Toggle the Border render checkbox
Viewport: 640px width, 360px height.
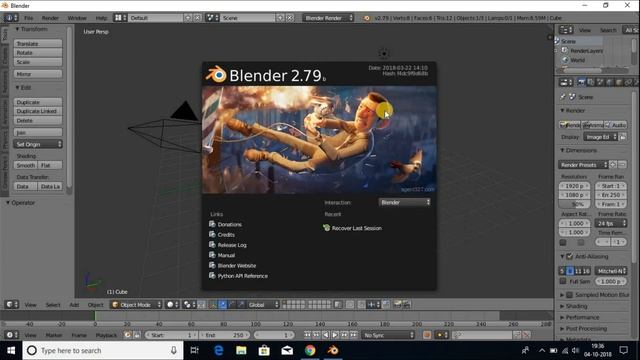pyautogui.click(x=563, y=242)
